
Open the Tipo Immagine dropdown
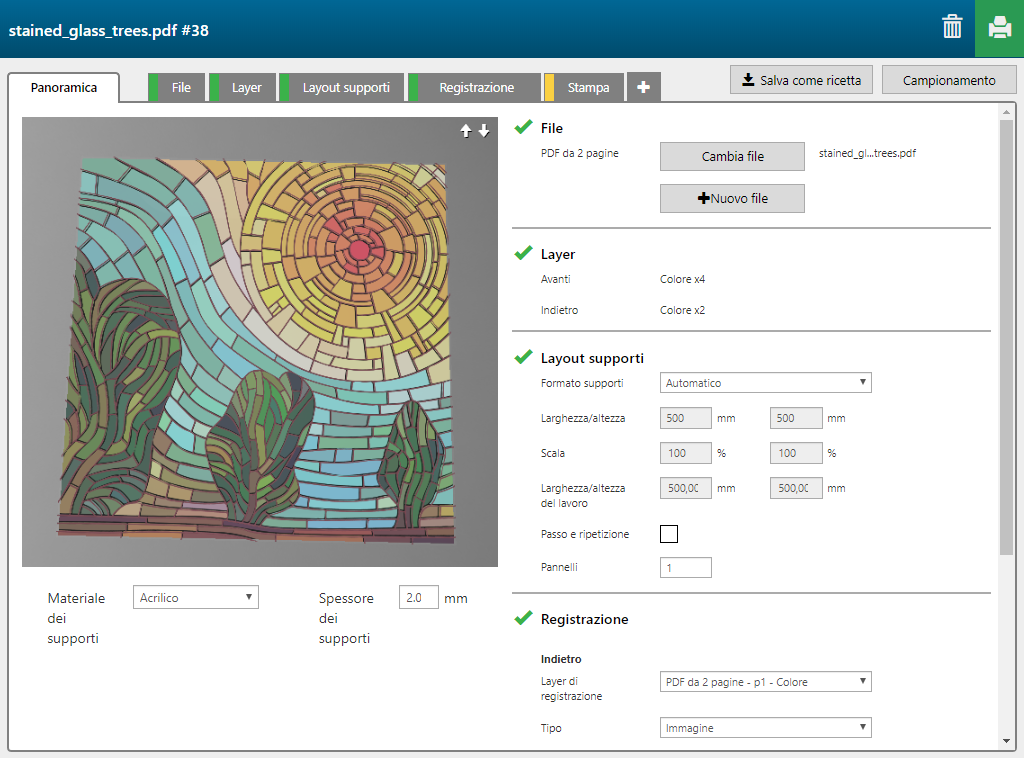765,728
